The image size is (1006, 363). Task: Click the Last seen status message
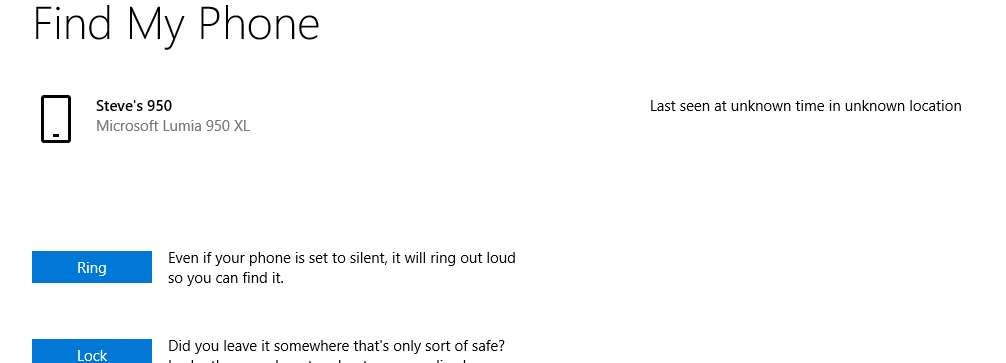tap(806, 106)
